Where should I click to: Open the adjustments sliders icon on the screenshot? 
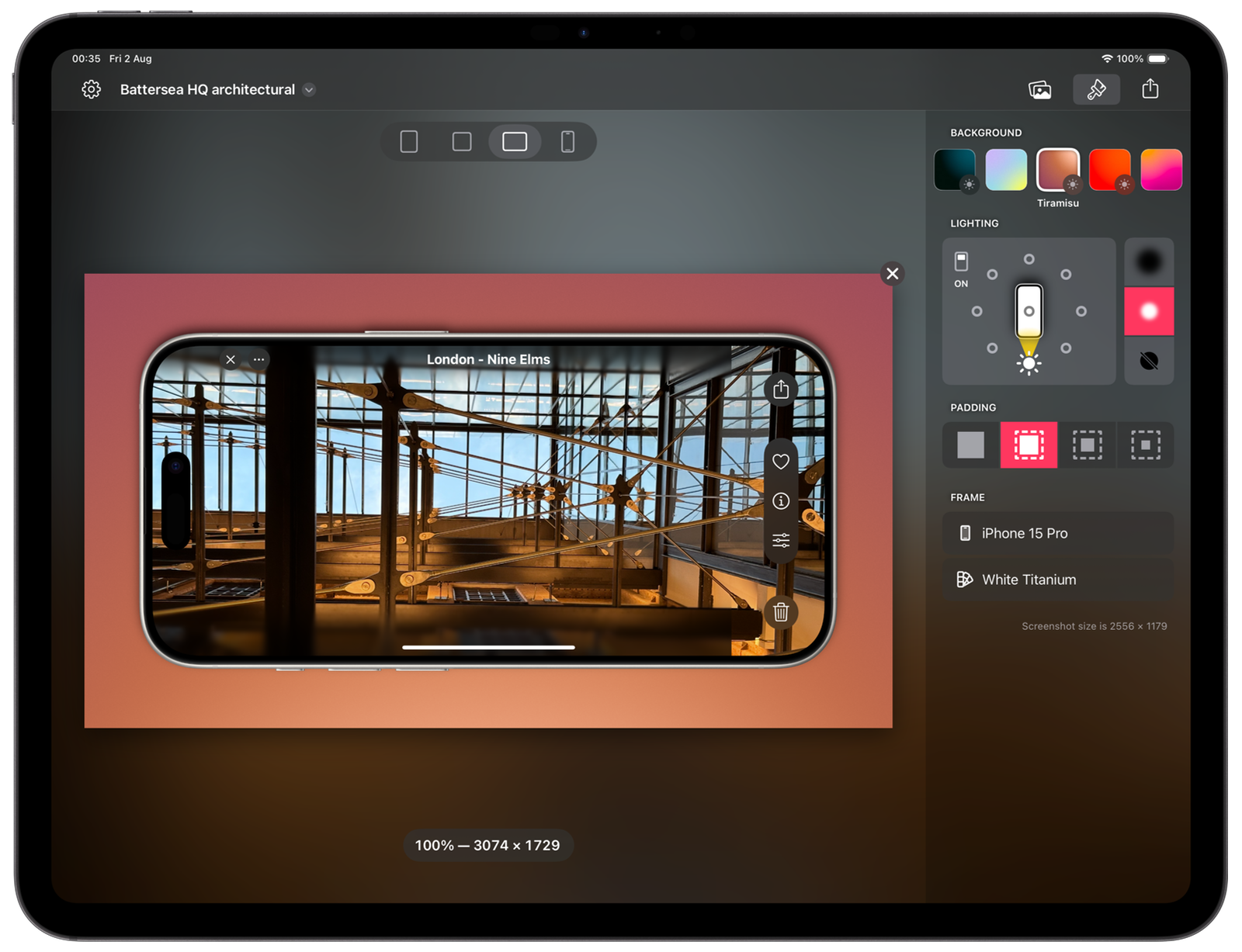click(780, 541)
